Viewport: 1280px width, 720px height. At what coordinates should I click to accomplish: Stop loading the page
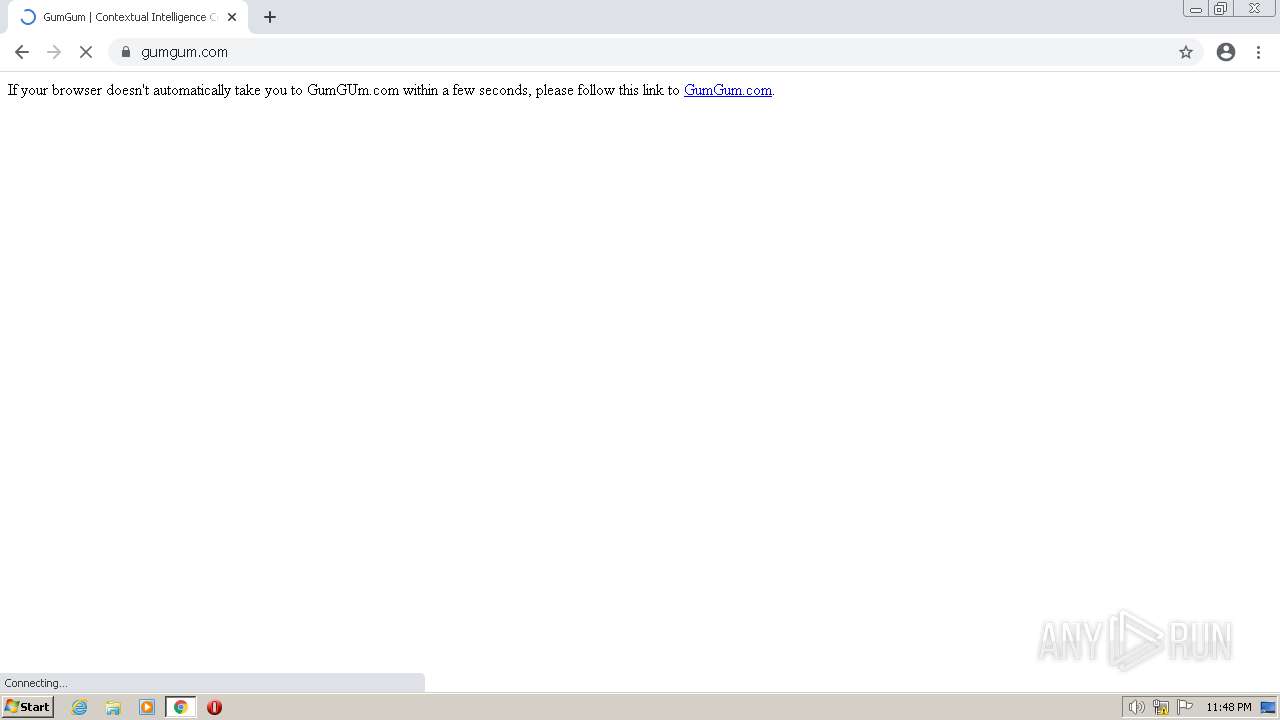tap(86, 52)
